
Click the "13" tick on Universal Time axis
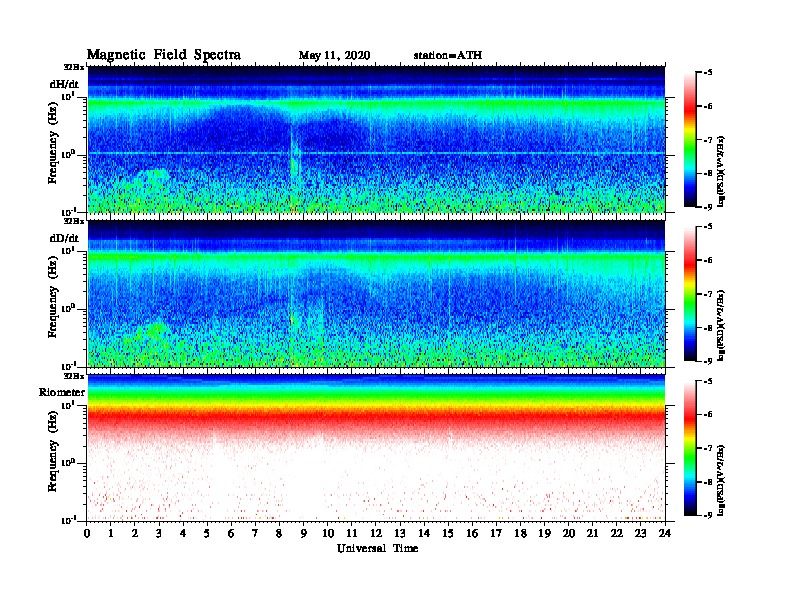[400, 533]
